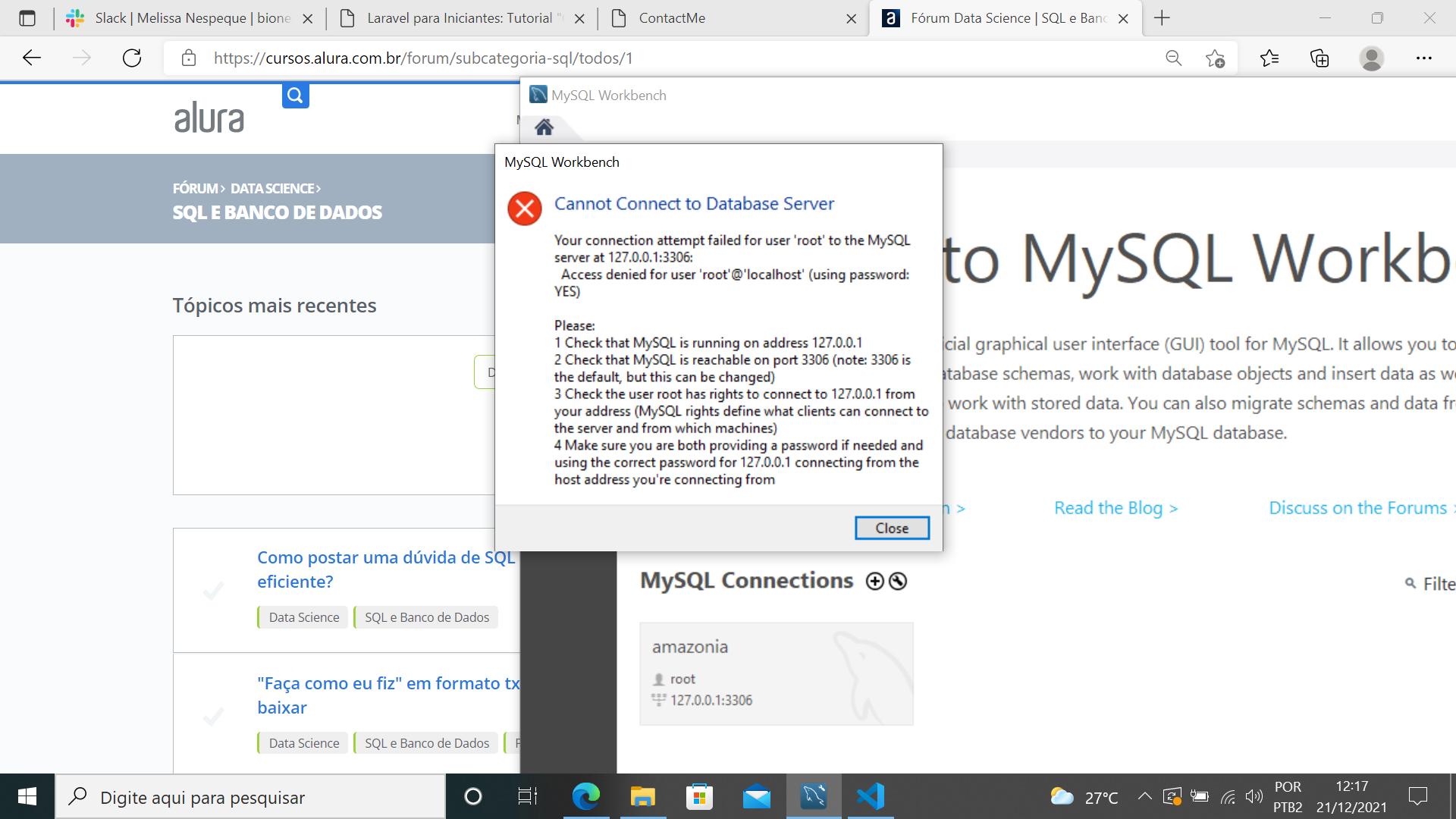Close the Laravel tutorial tab
The height and width of the screenshot is (819, 1456).
[x=579, y=19]
